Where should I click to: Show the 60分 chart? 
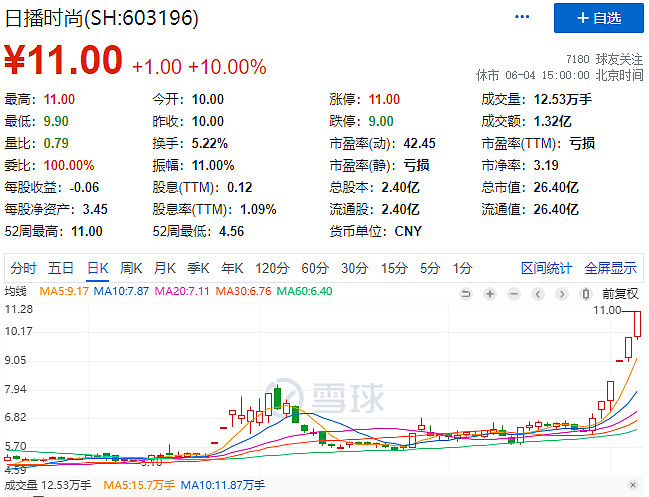(315, 268)
